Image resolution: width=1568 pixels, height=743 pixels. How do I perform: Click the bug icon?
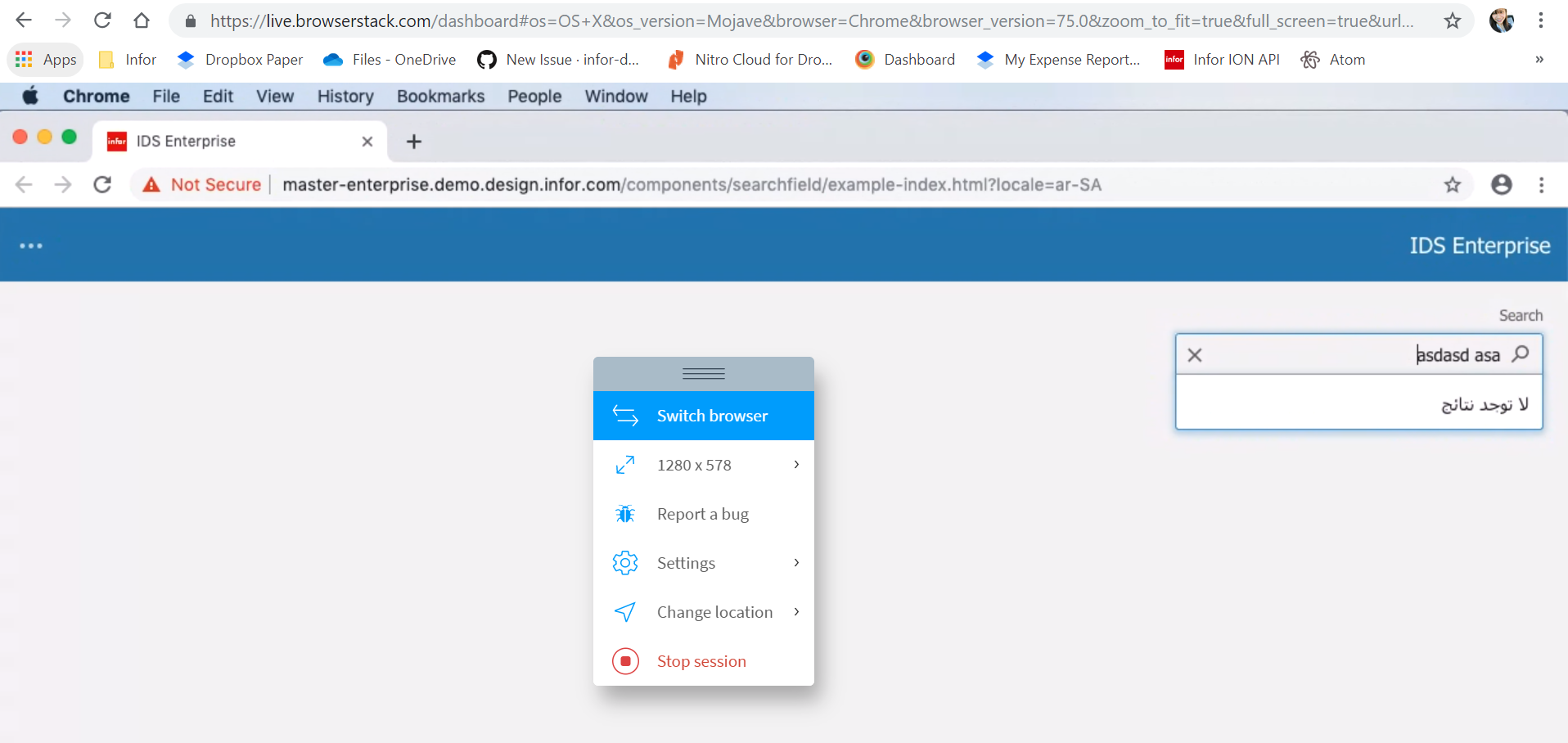tap(625, 514)
